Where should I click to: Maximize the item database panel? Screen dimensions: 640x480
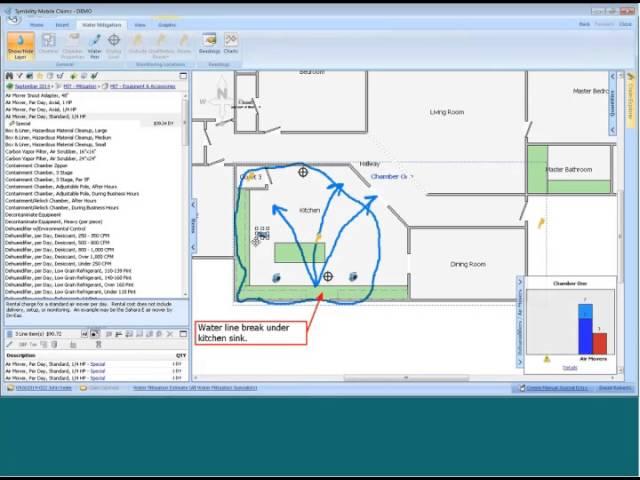coord(183,76)
